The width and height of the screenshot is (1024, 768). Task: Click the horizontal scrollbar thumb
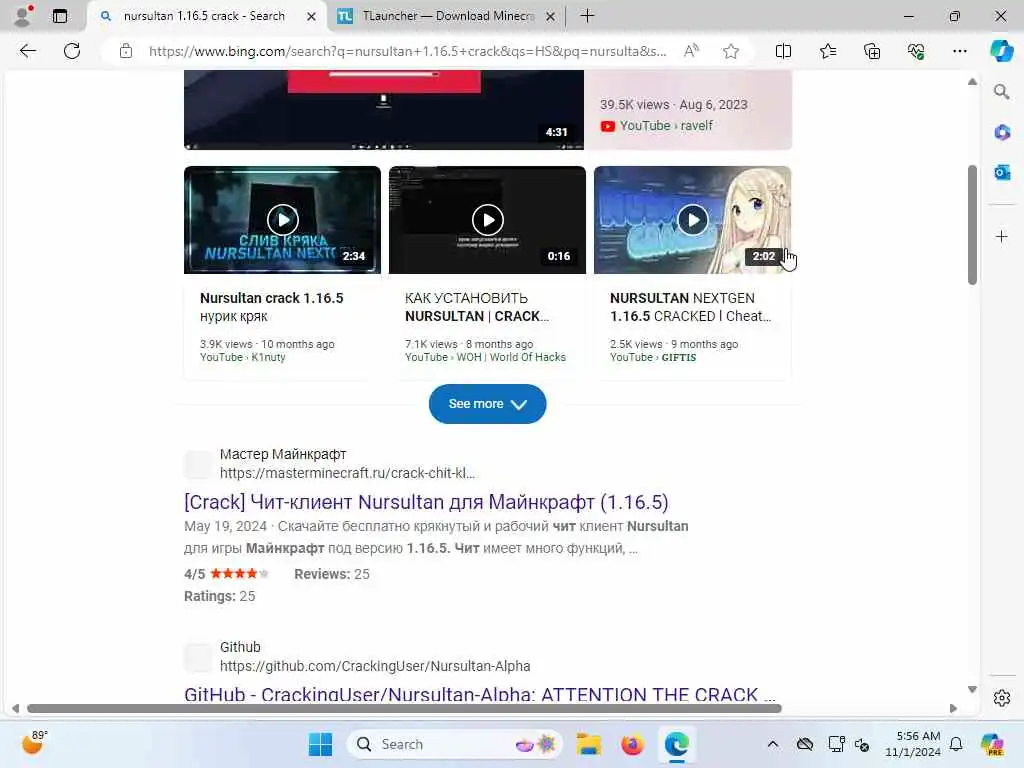pos(404,708)
